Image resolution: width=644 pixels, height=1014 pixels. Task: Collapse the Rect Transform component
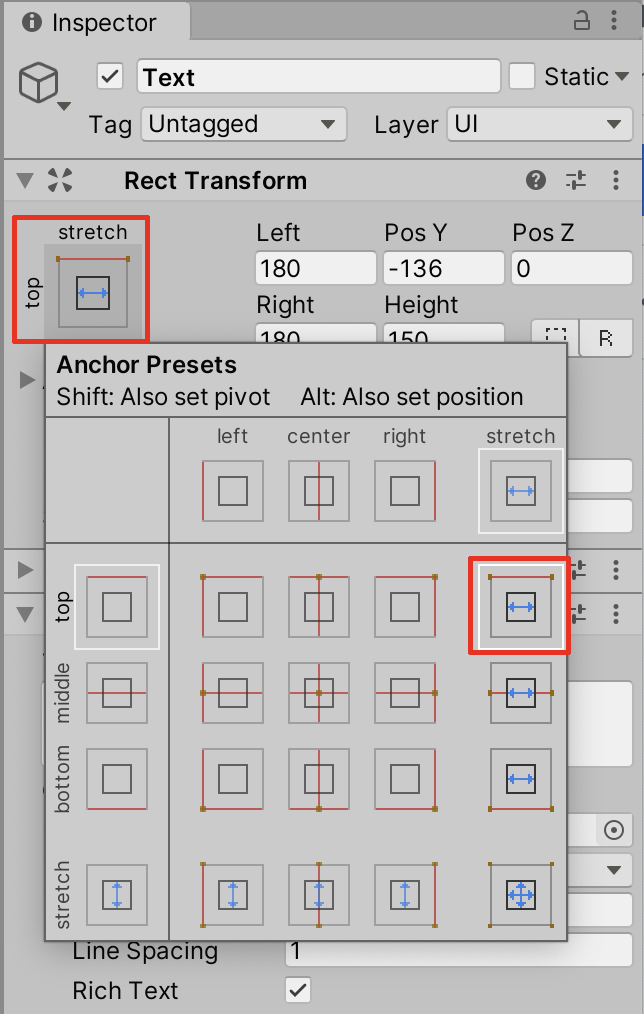point(25,180)
